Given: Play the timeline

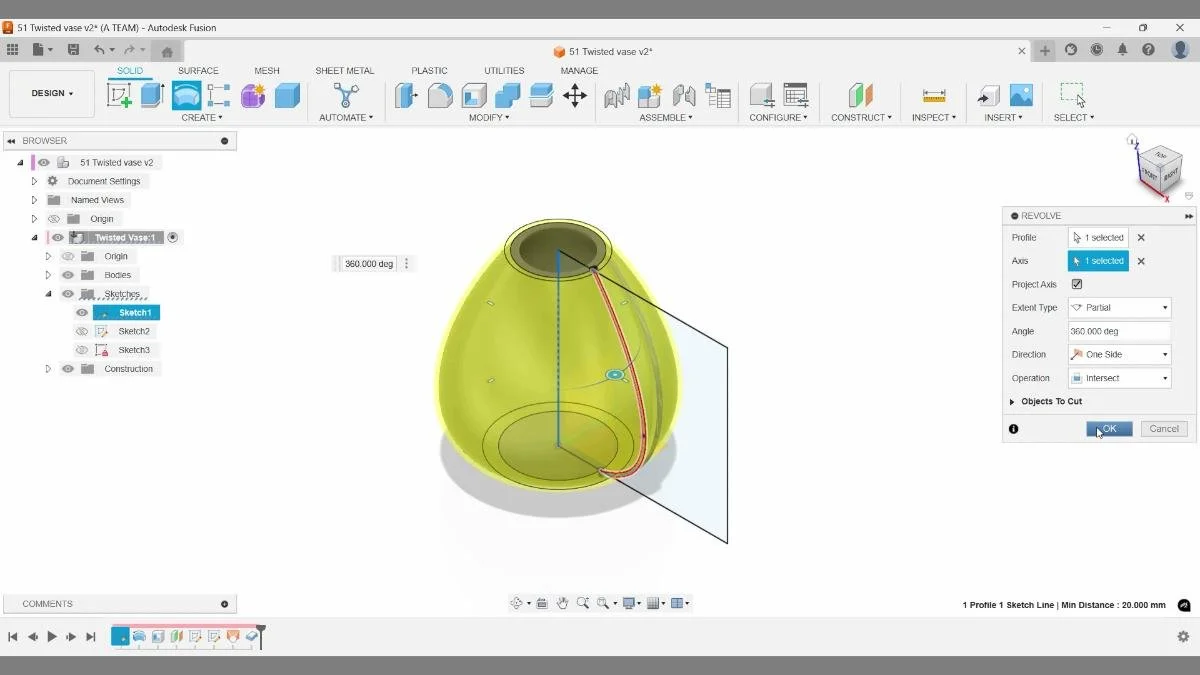Looking at the screenshot, I should [x=52, y=636].
